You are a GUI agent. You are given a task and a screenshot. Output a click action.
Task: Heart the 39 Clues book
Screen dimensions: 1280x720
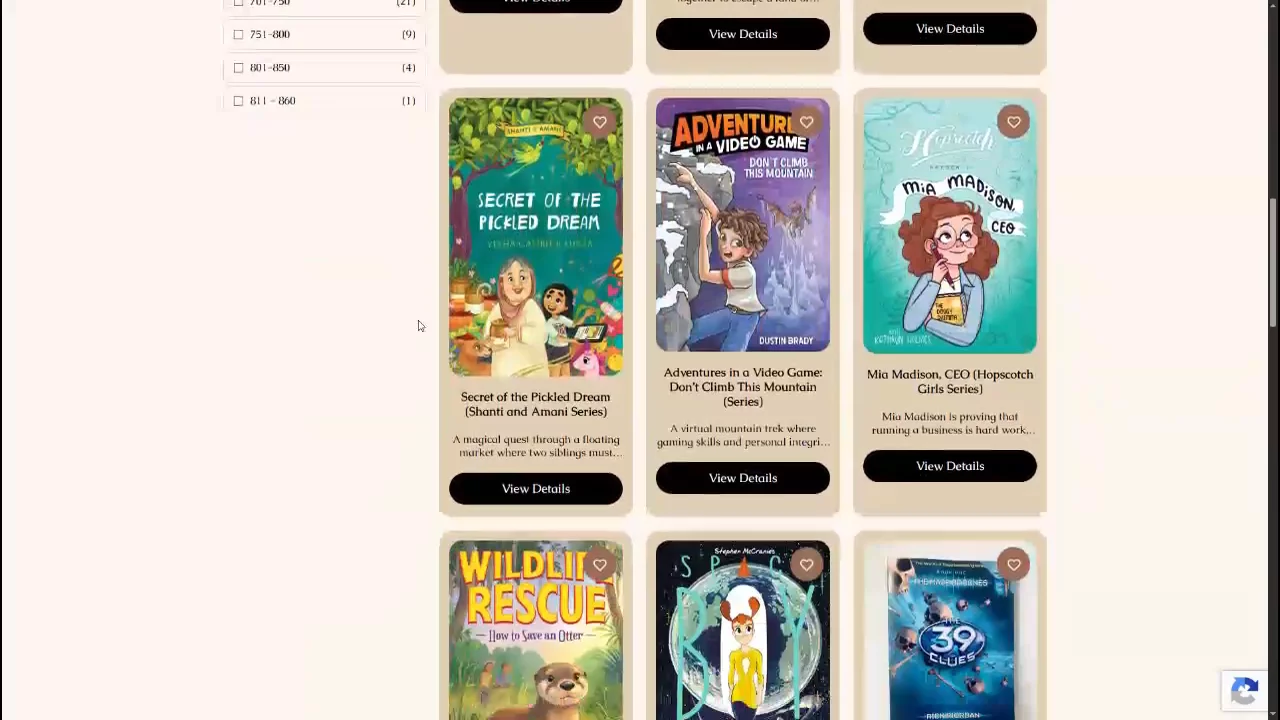click(1014, 565)
